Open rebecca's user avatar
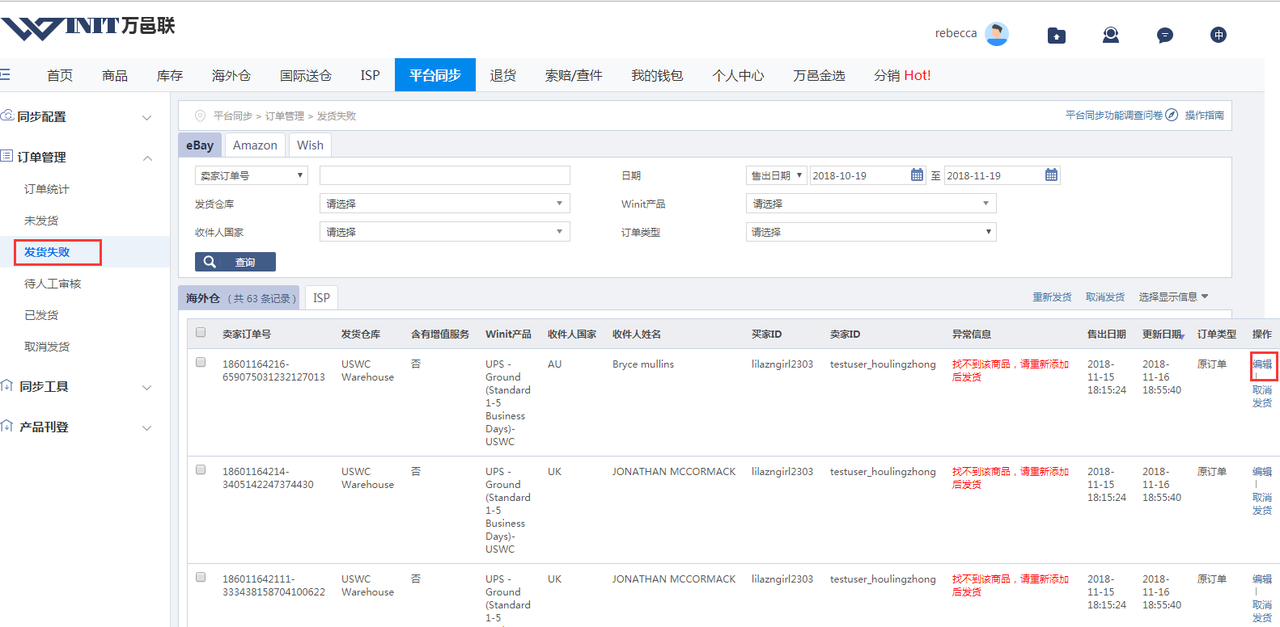The image size is (1280, 627). coord(996,34)
